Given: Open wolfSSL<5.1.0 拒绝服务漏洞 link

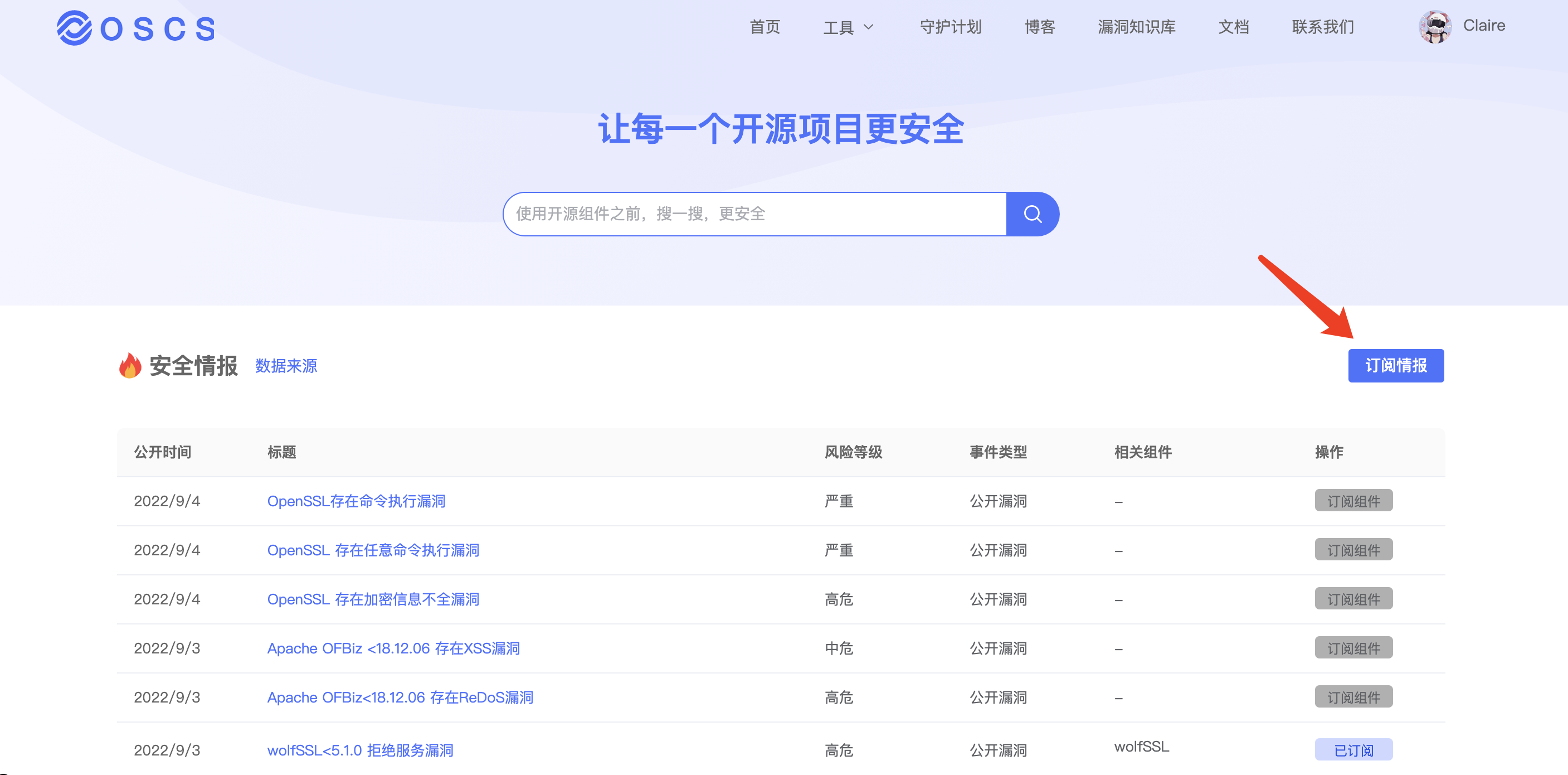Looking at the screenshot, I should coord(360,750).
